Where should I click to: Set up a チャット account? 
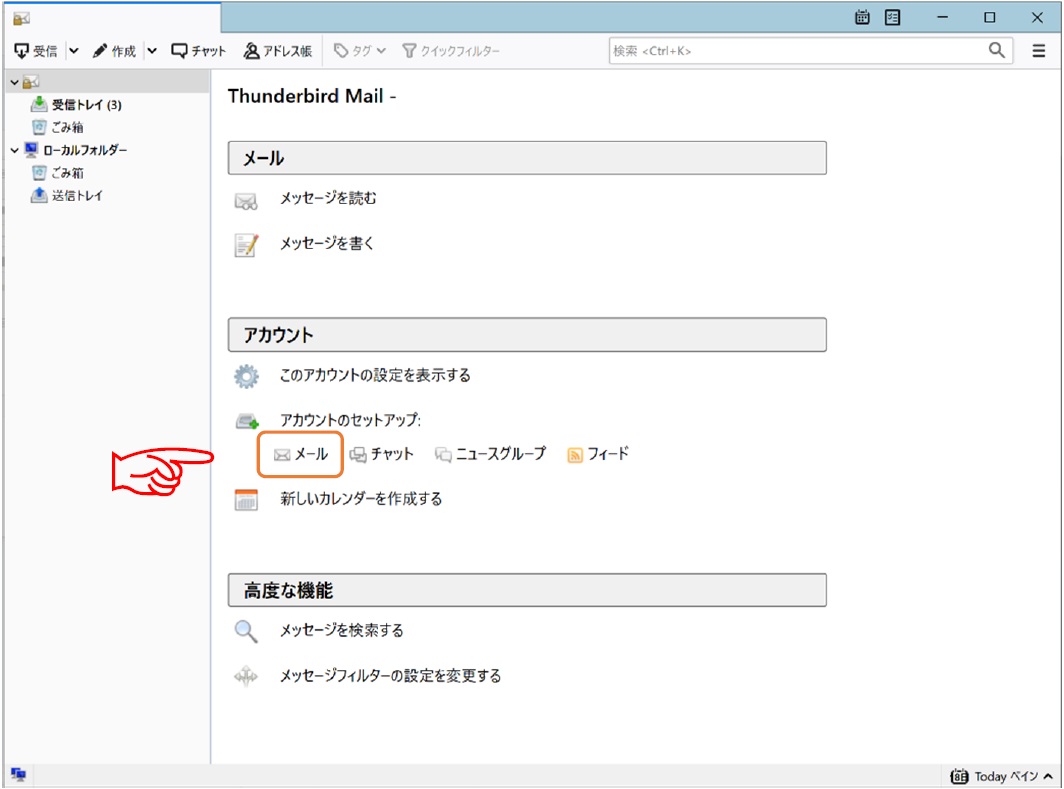click(x=381, y=454)
